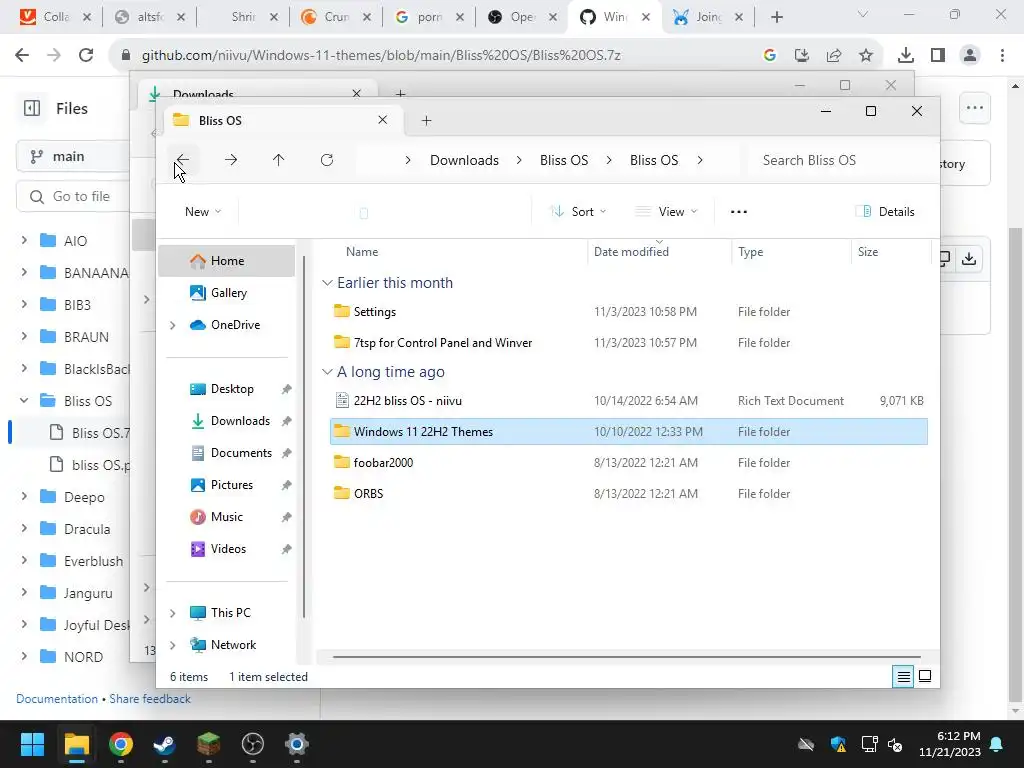
Task: Sort by Type column header
Action: 750,252
